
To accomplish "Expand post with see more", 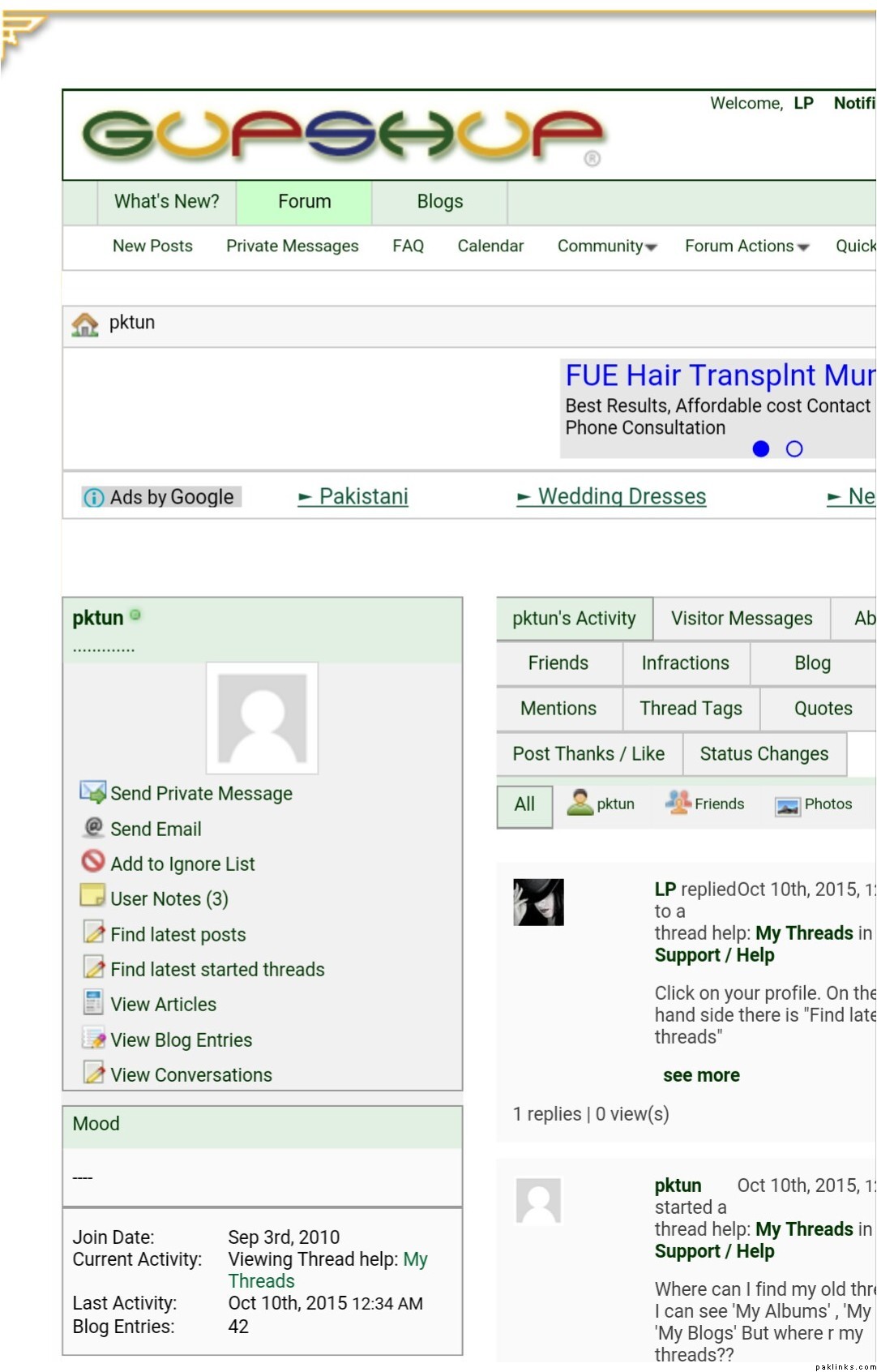I will point(701,1075).
